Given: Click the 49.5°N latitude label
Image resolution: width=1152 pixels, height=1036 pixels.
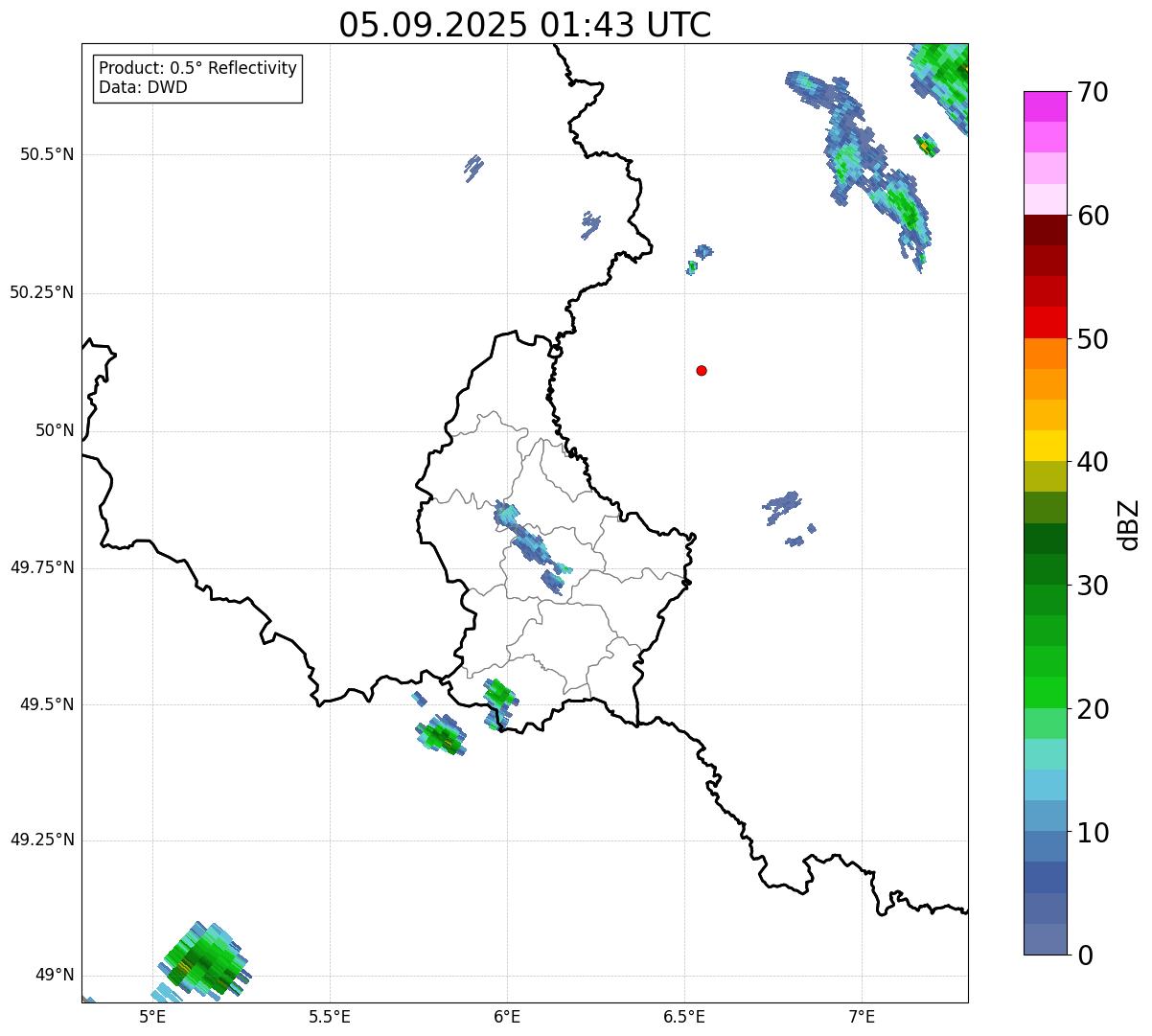Looking at the screenshot, I should click(47, 704).
